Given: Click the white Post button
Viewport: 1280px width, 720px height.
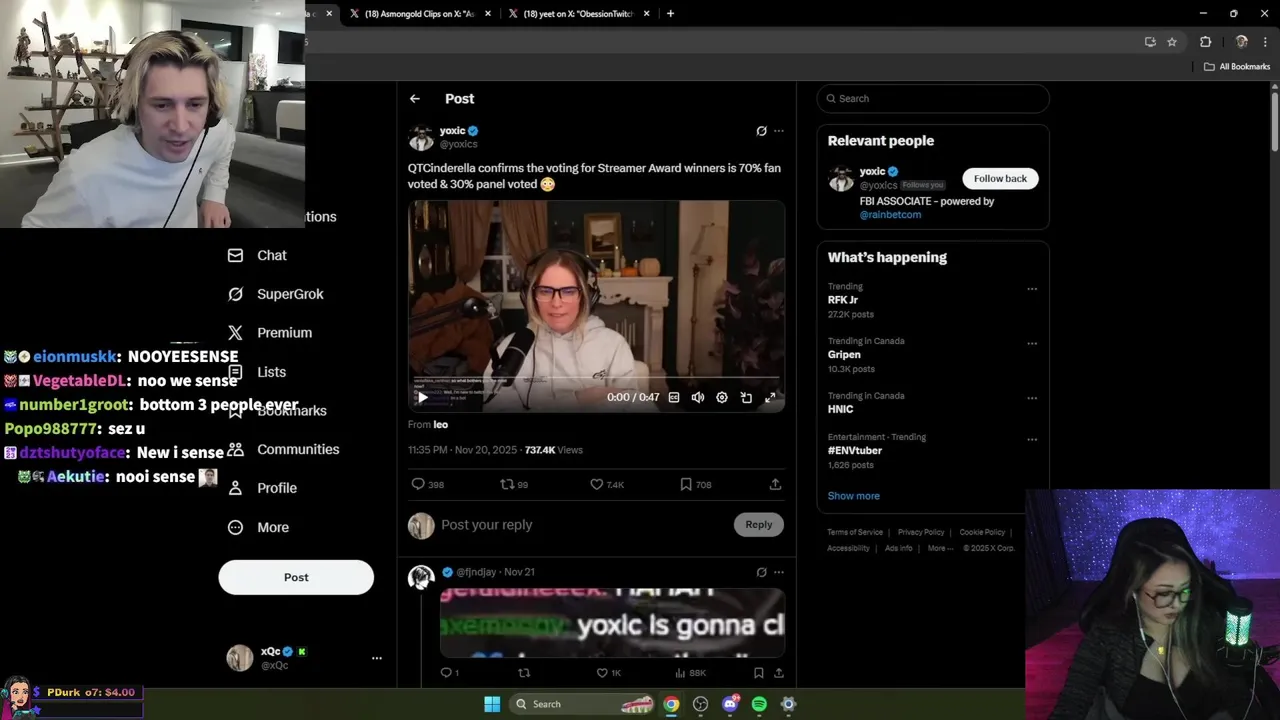Looking at the screenshot, I should pos(296,577).
